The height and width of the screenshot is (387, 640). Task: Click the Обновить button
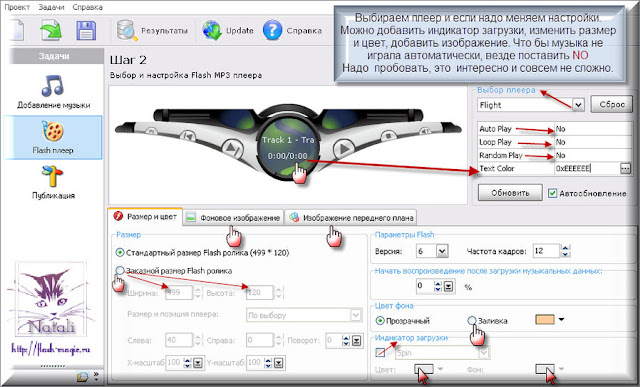click(510, 193)
